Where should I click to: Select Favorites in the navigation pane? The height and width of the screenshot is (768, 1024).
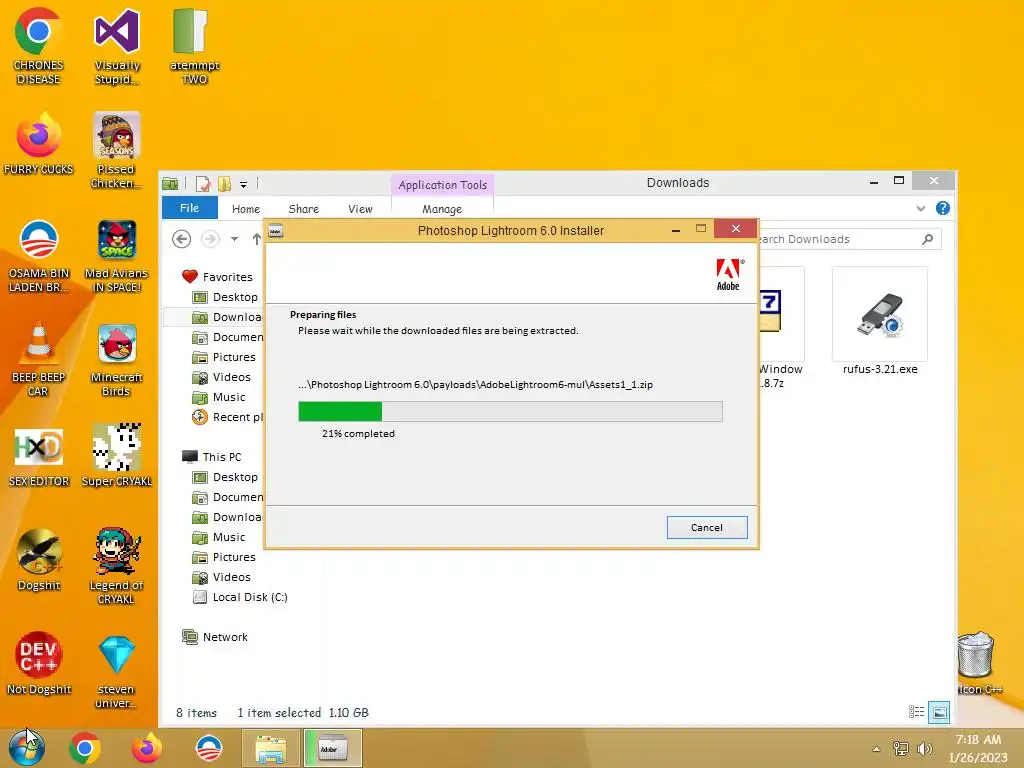click(x=217, y=277)
